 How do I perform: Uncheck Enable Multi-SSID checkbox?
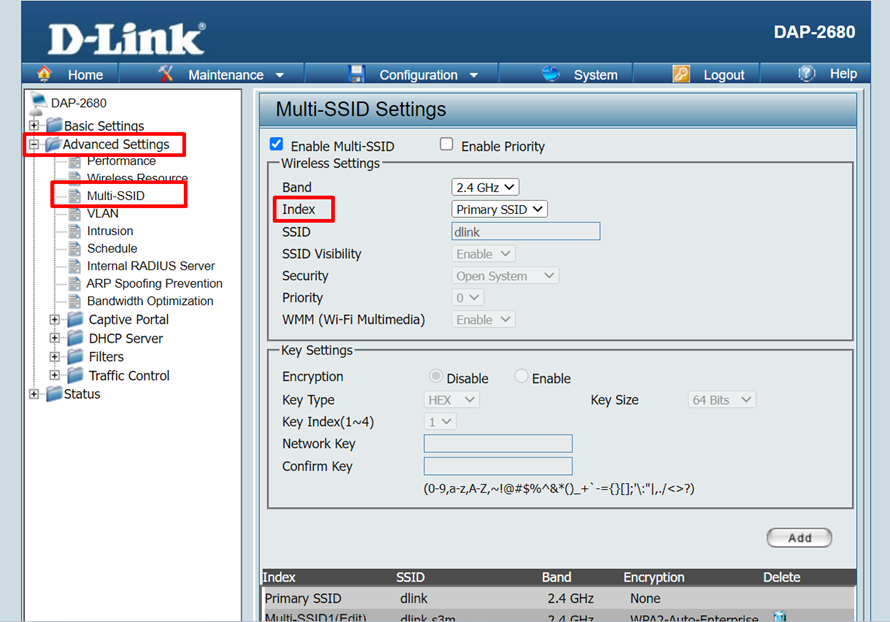pos(276,144)
